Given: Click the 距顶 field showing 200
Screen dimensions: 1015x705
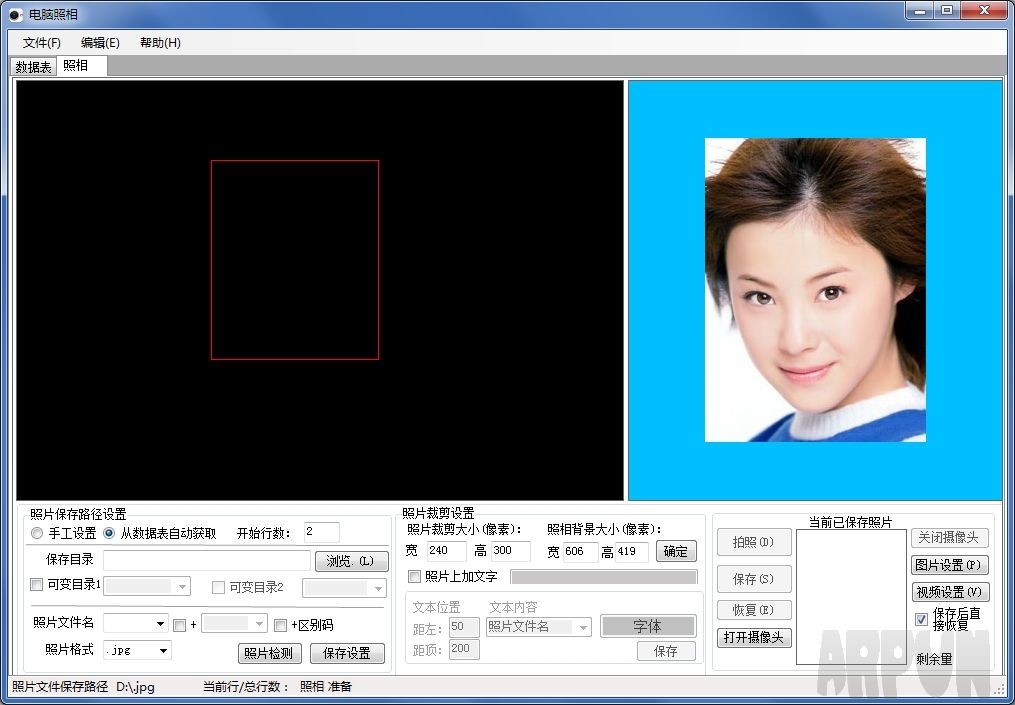Looking at the screenshot, I should pos(464,649).
